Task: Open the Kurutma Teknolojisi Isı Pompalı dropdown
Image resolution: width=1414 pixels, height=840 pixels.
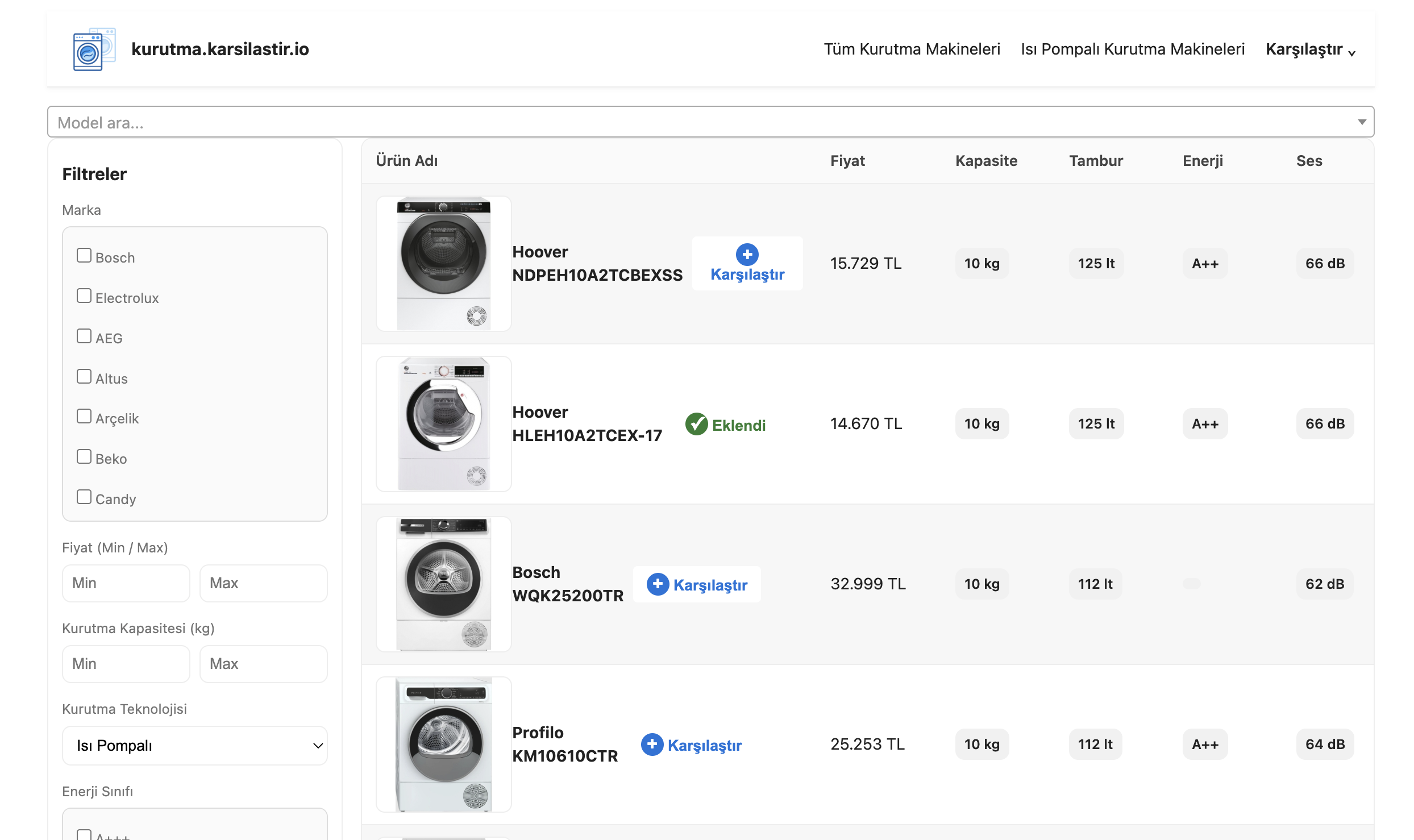Action: [x=194, y=745]
